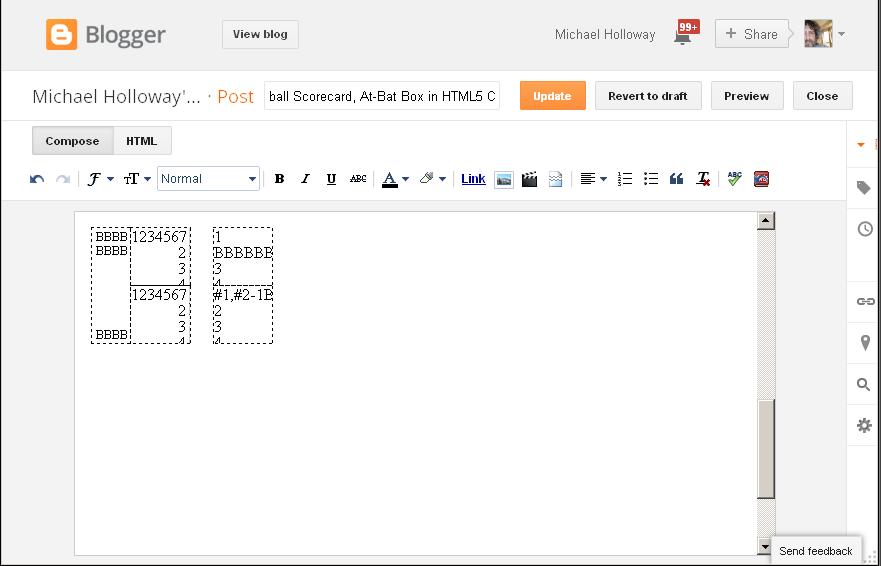881x566 pixels.
Task: Click the red toolbar icon after spell check
Action: 761,179
